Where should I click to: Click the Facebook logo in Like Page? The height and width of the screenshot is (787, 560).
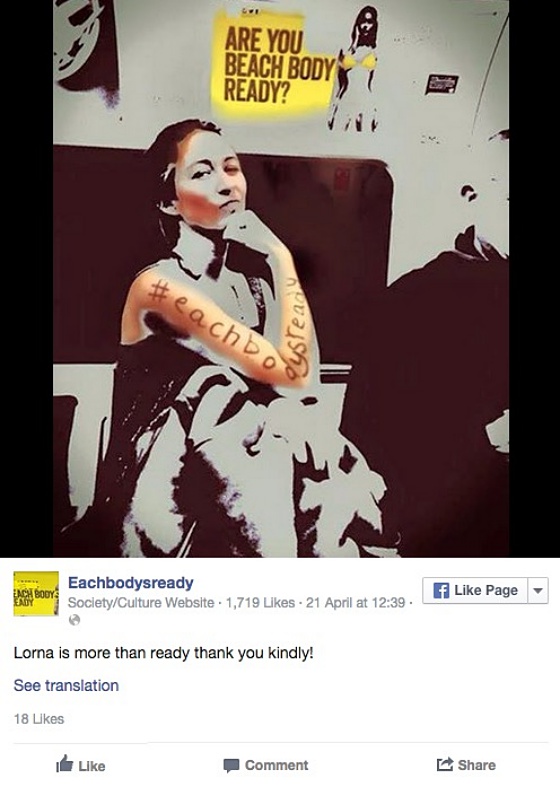pyautogui.click(x=441, y=590)
